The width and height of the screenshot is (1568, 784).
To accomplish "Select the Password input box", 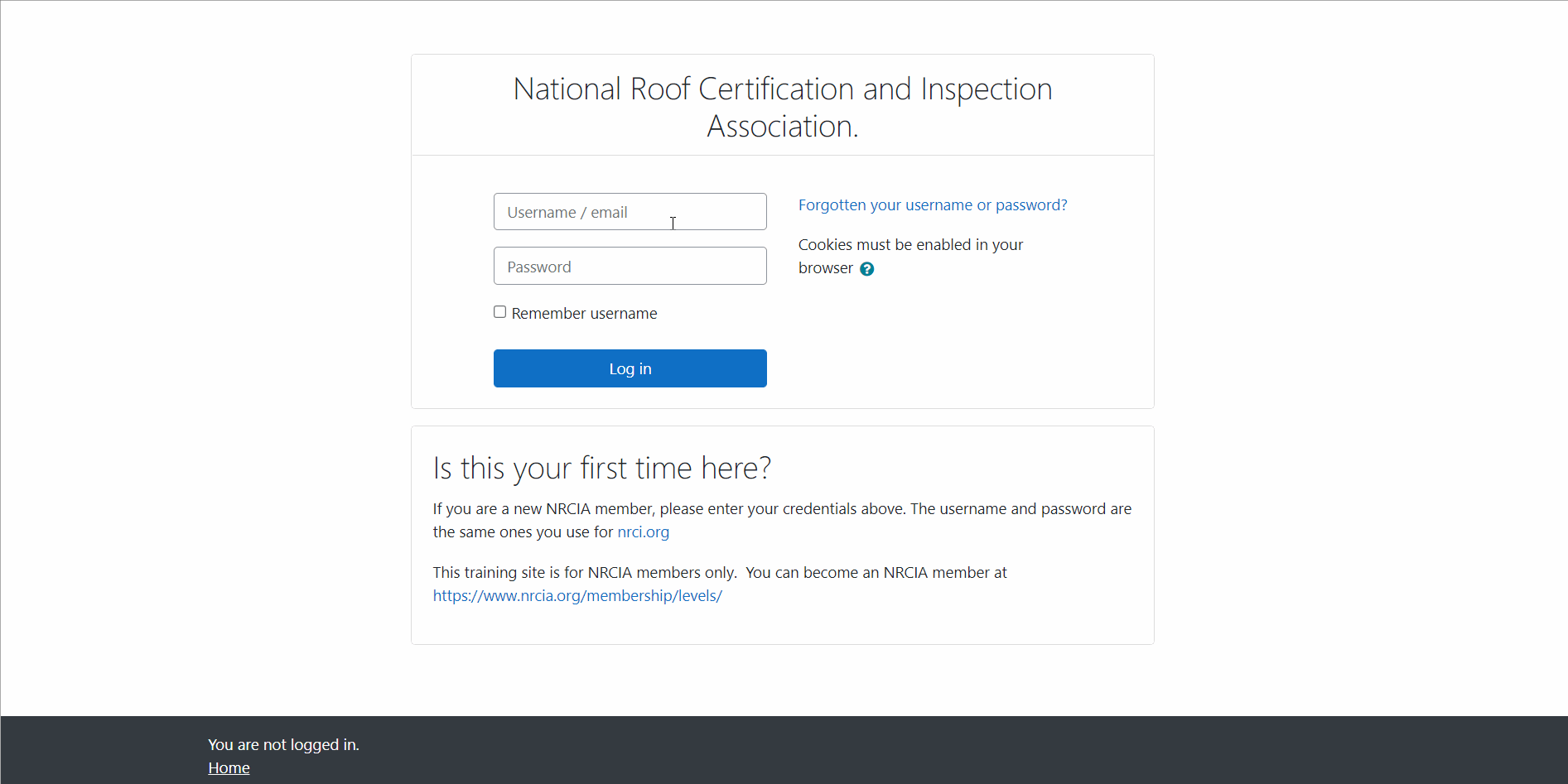I will click(630, 266).
